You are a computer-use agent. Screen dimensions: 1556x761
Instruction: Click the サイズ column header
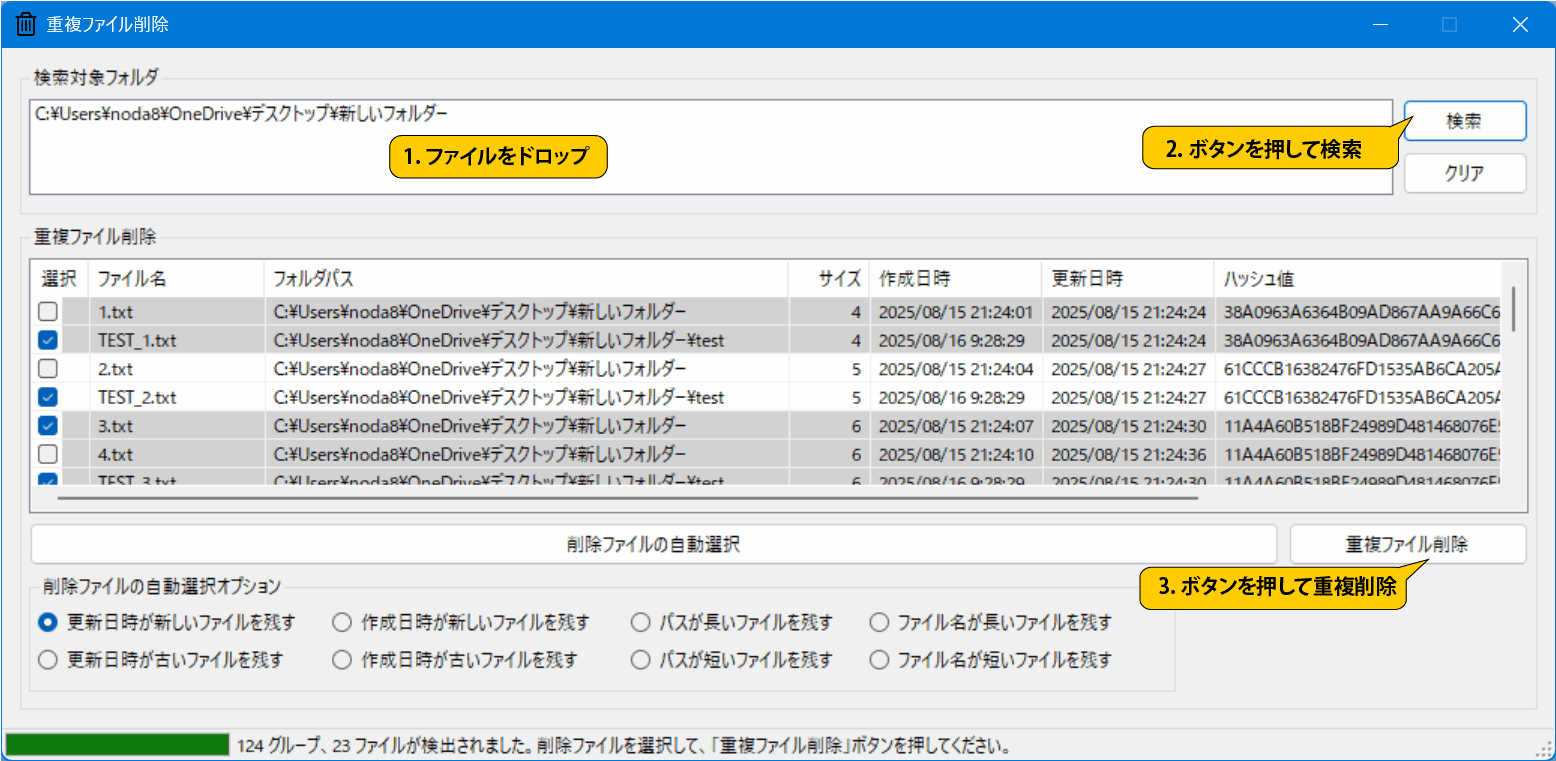(x=839, y=278)
